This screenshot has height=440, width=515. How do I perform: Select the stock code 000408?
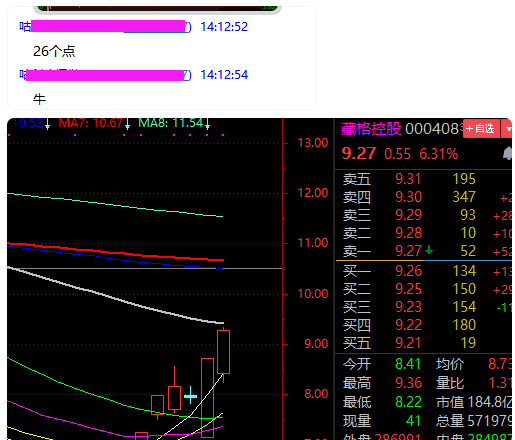tap(432, 129)
